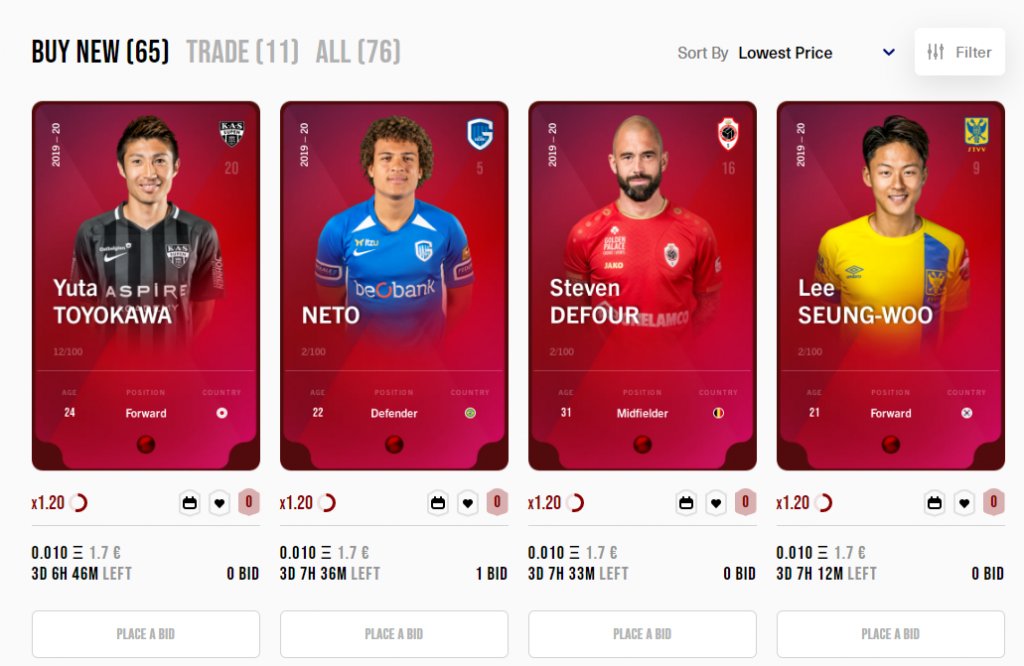This screenshot has height=666, width=1024.
Task: Switch to the TRADE (11) tab
Action: 242,52
